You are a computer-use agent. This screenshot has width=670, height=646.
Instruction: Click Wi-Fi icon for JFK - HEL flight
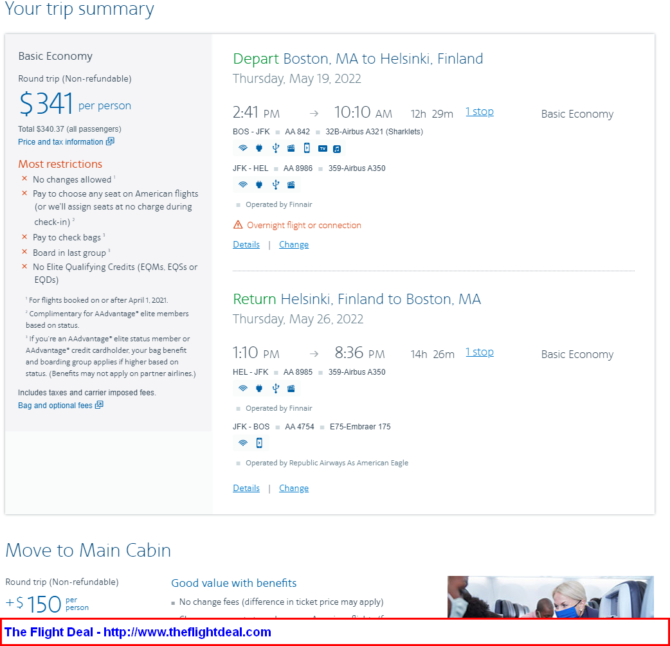(243, 185)
